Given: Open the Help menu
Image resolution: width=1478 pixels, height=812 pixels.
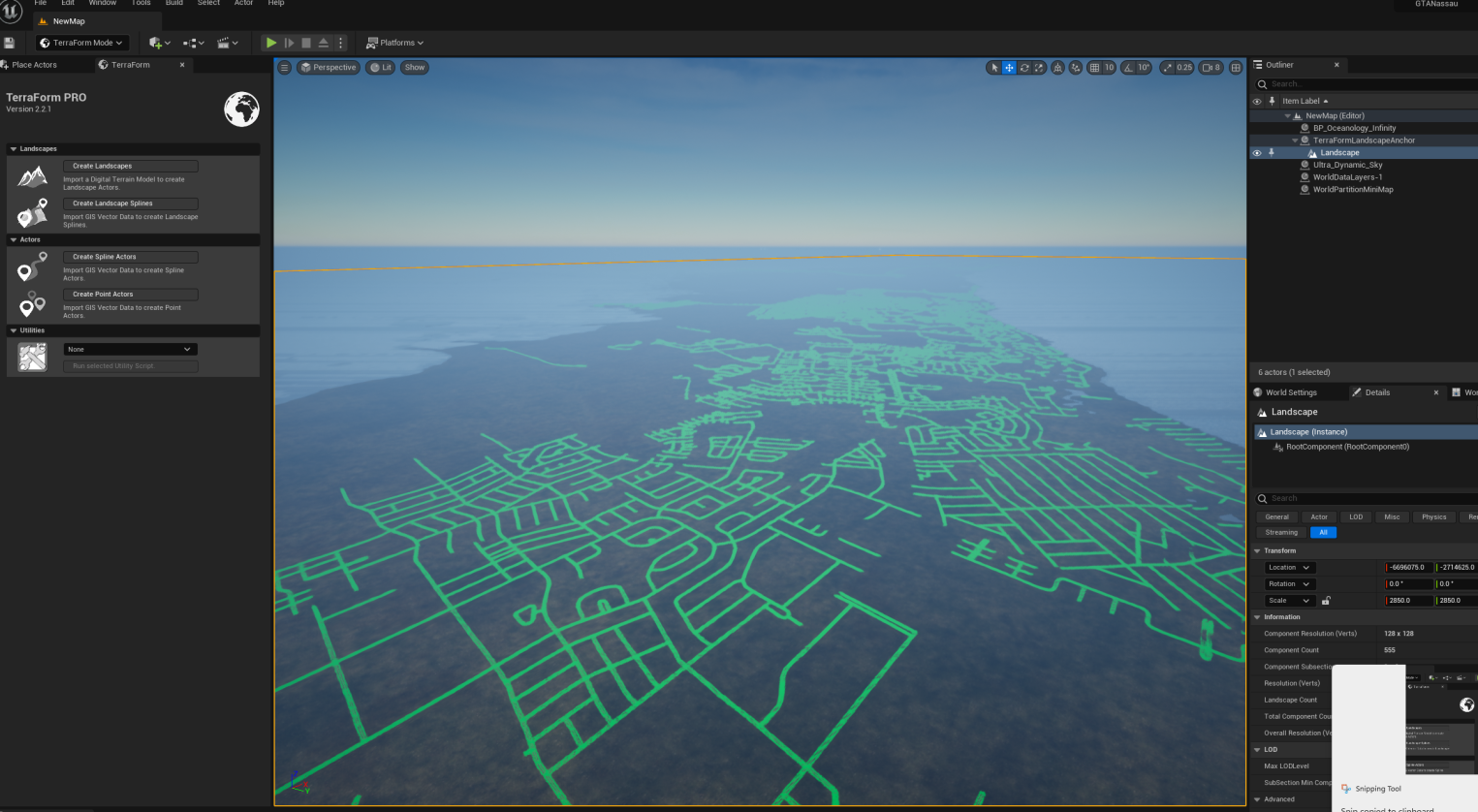Looking at the screenshot, I should click(x=276, y=3).
